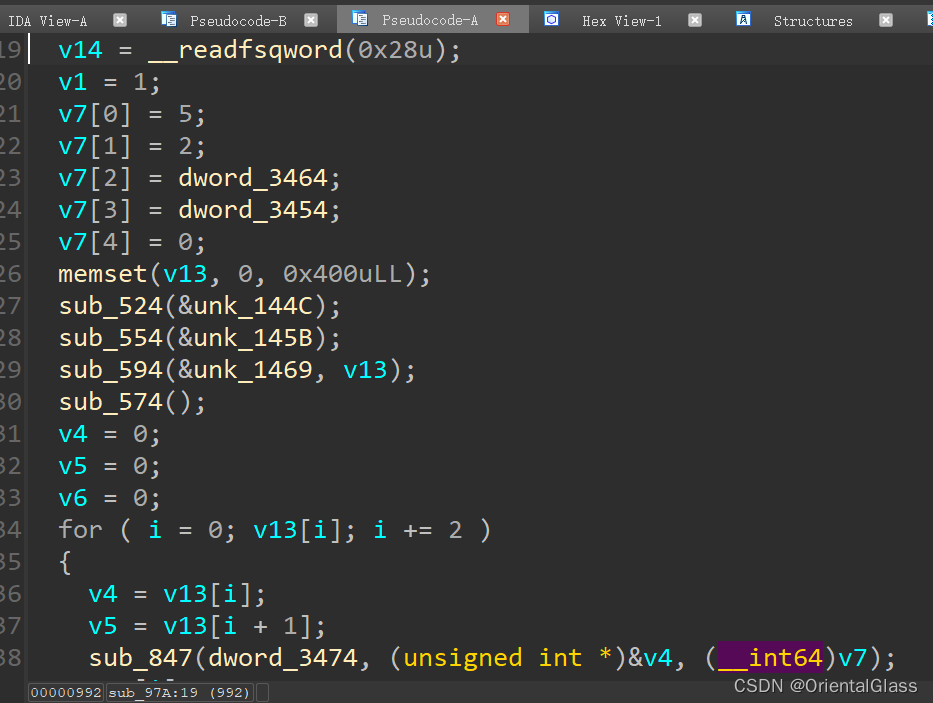Open the Structures tab
The image size is (933, 703).
[x=813, y=21]
